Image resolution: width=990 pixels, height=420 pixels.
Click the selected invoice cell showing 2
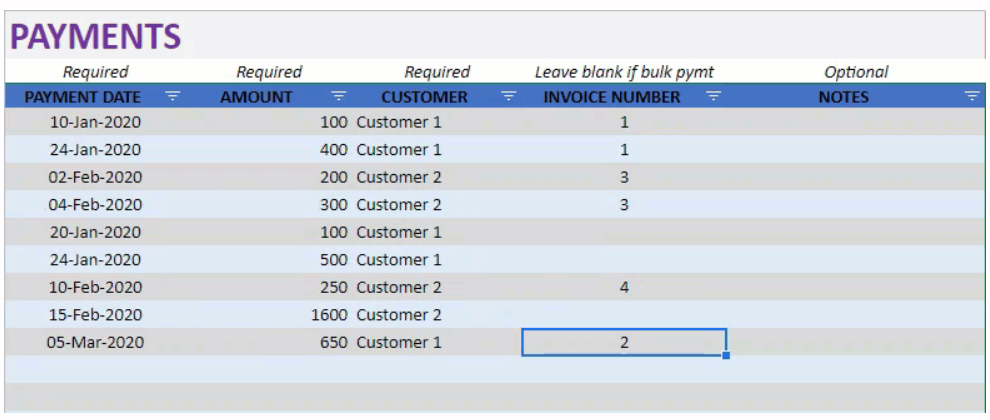click(624, 342)
